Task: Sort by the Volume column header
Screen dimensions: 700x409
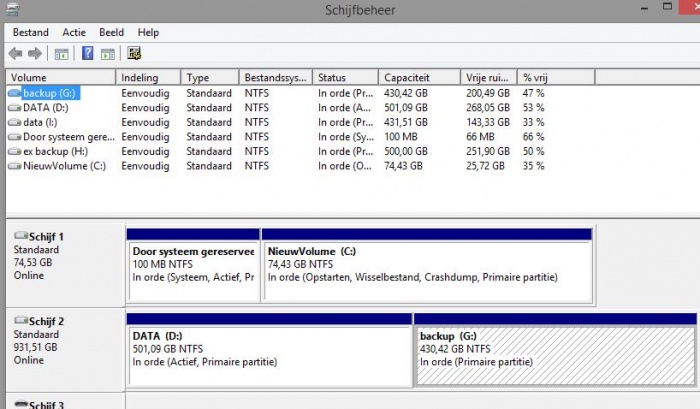Action: click(61, 77)
